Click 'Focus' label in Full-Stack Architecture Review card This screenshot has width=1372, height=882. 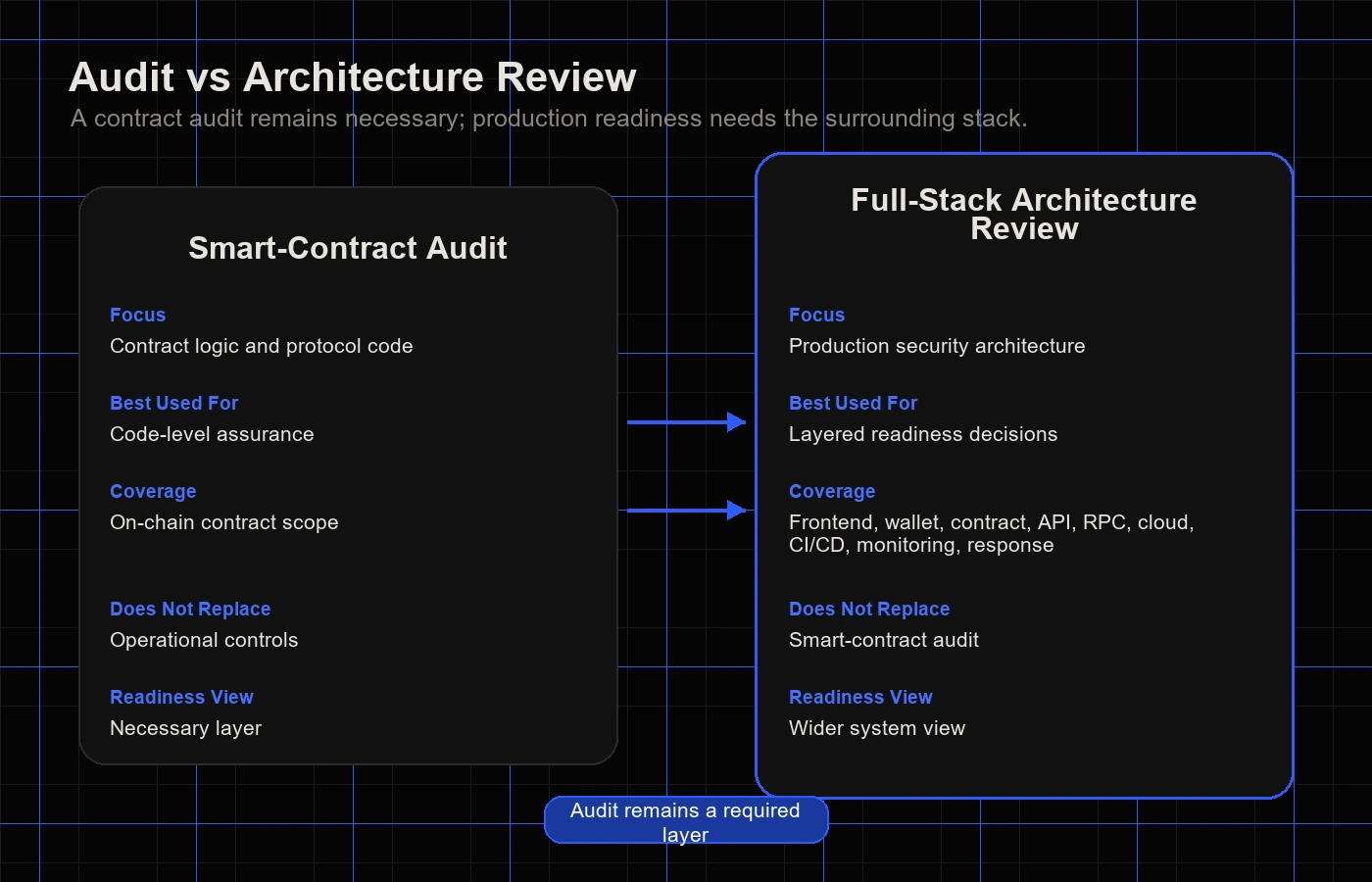tap(816, 315)
